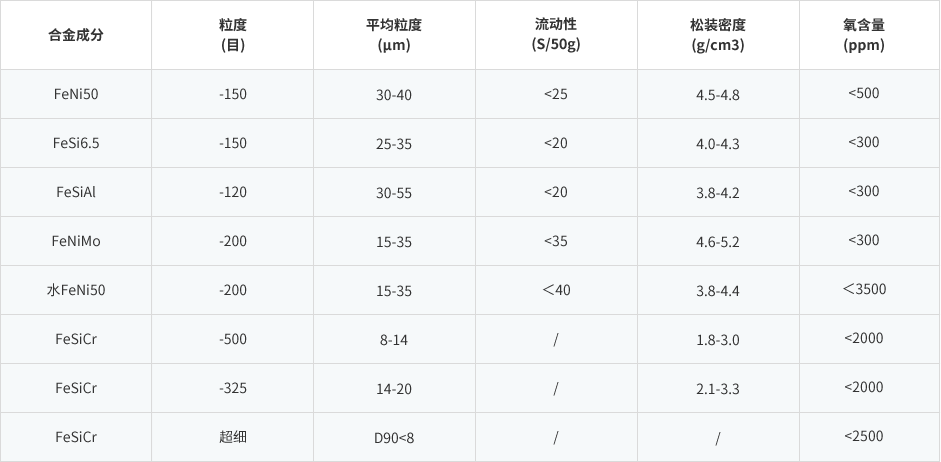
Task: Click the 水FeNi50 row label
Action: (76, 290)
